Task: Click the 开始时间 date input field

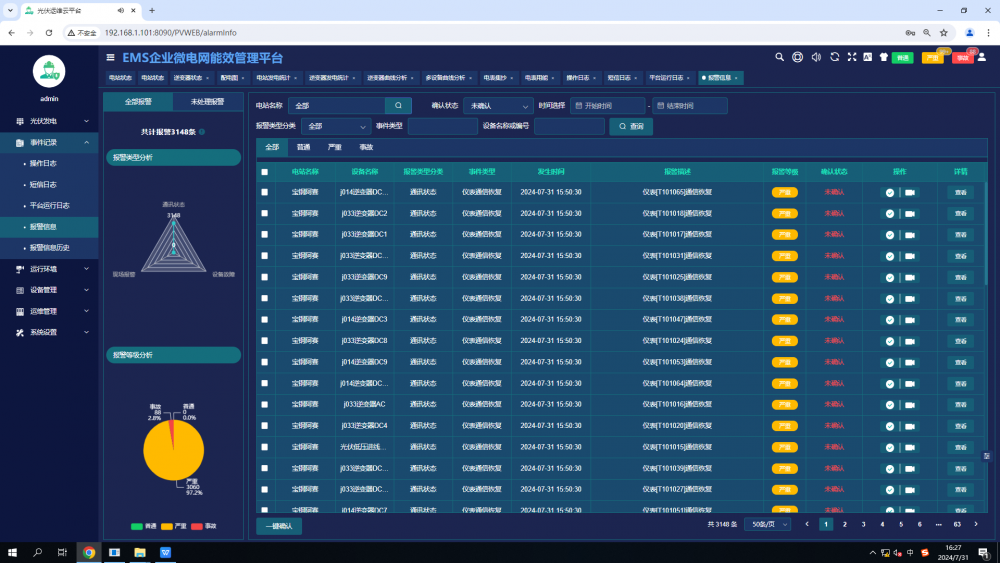Action: click(608, 105)
